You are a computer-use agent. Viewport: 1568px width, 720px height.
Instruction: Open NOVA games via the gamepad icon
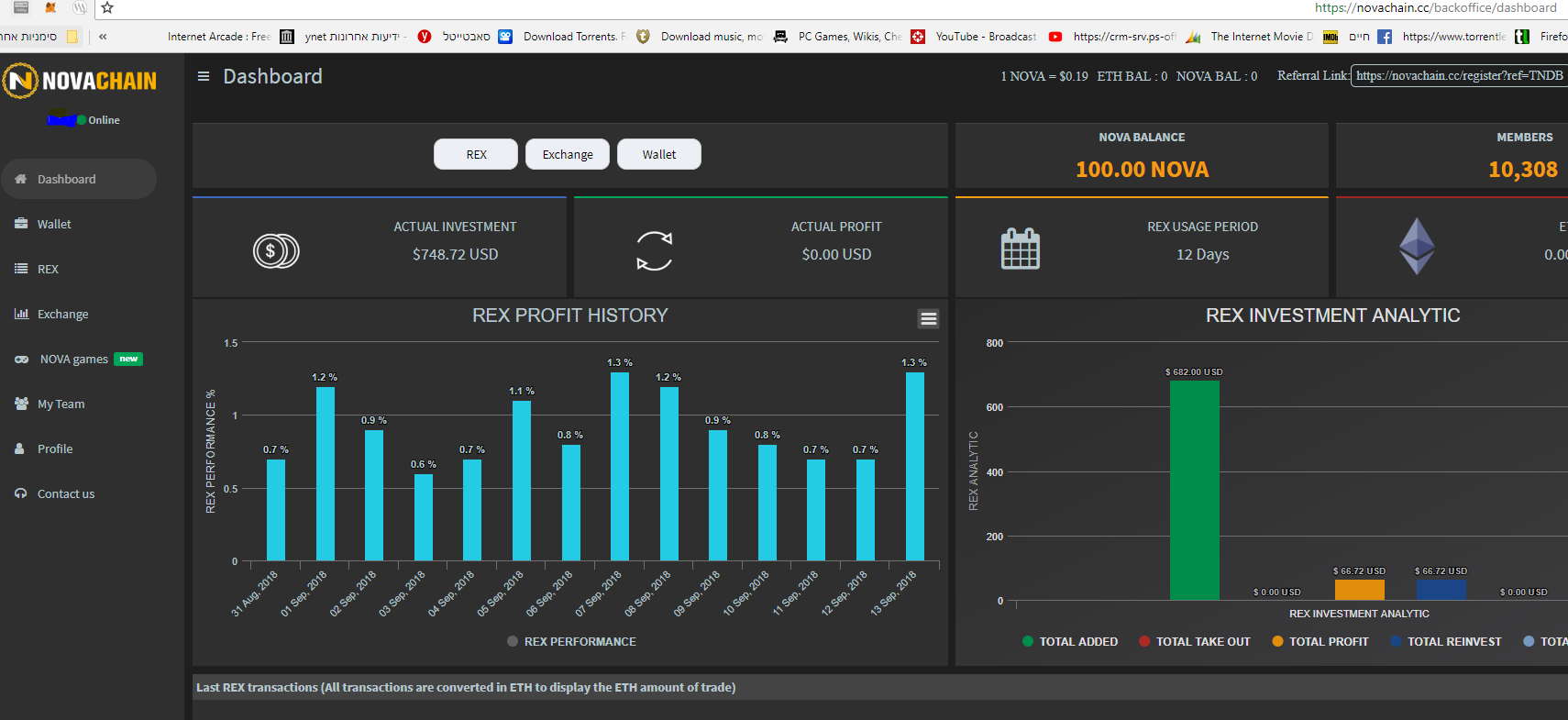tap(21, 360)
